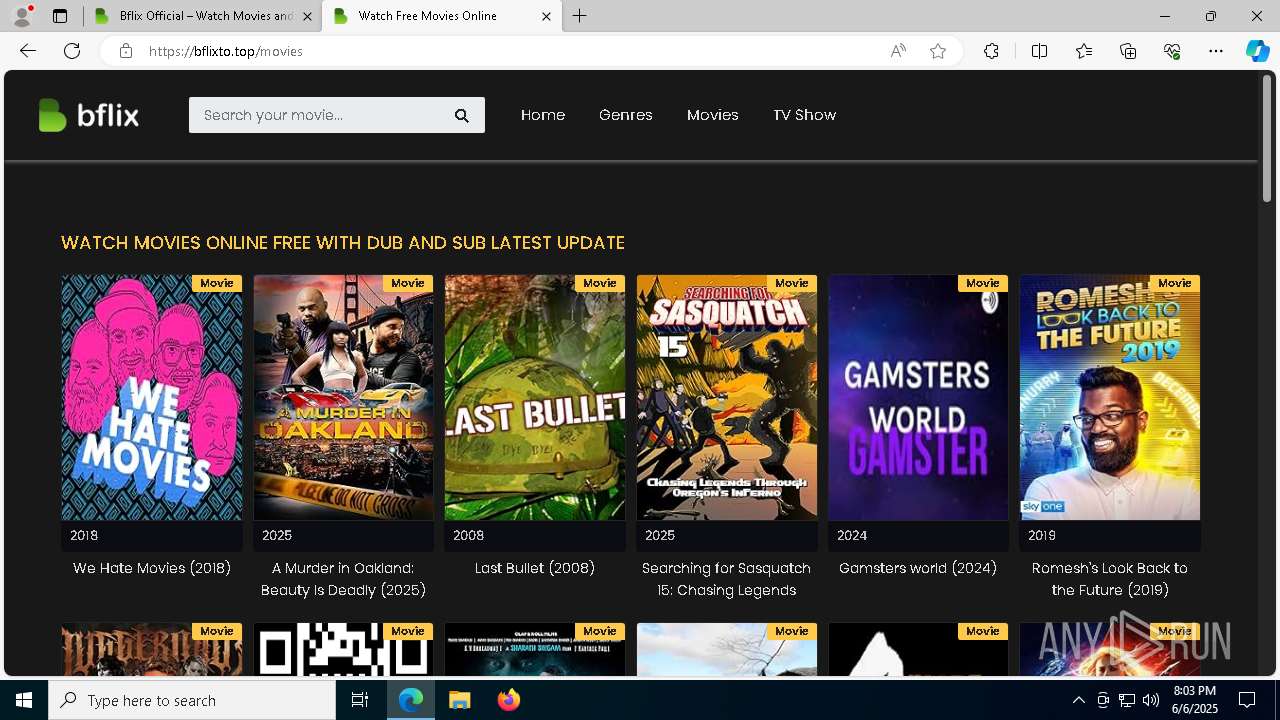
Task: Open the browser profile icon
Action: (22, 16)
